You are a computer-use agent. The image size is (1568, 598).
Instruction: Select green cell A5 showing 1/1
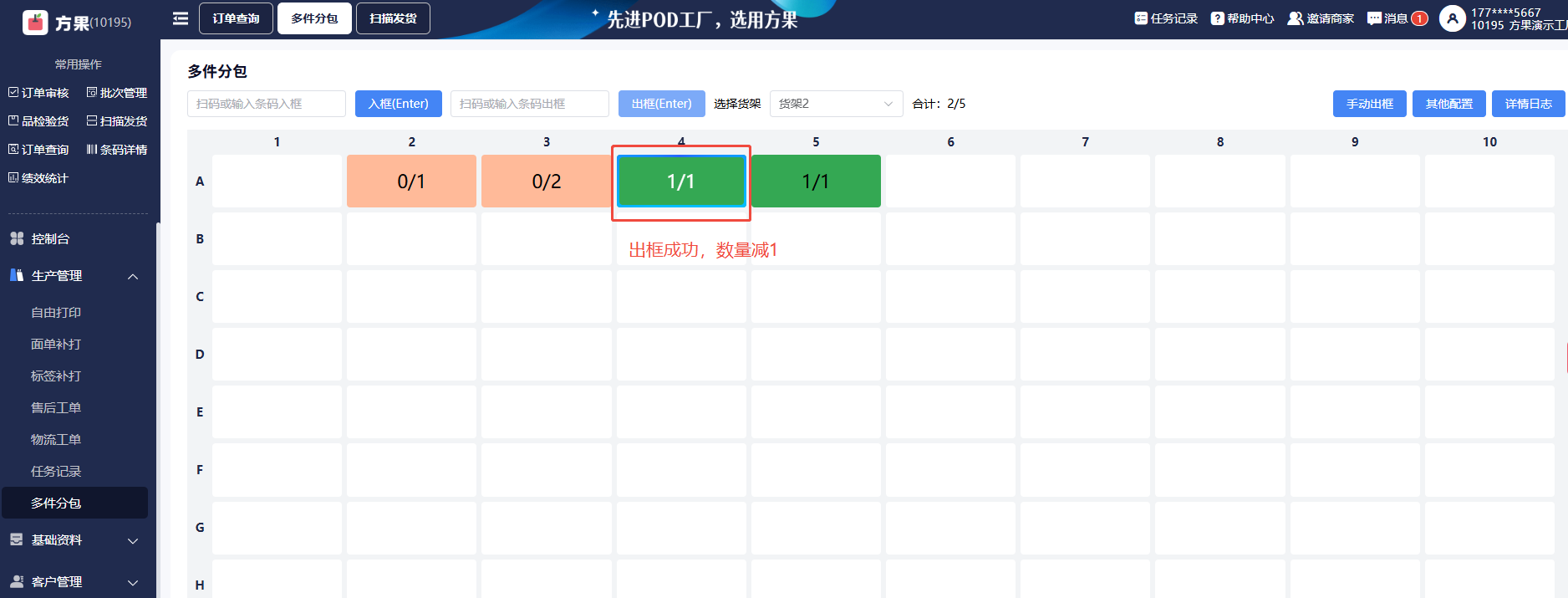pos(816,181)
